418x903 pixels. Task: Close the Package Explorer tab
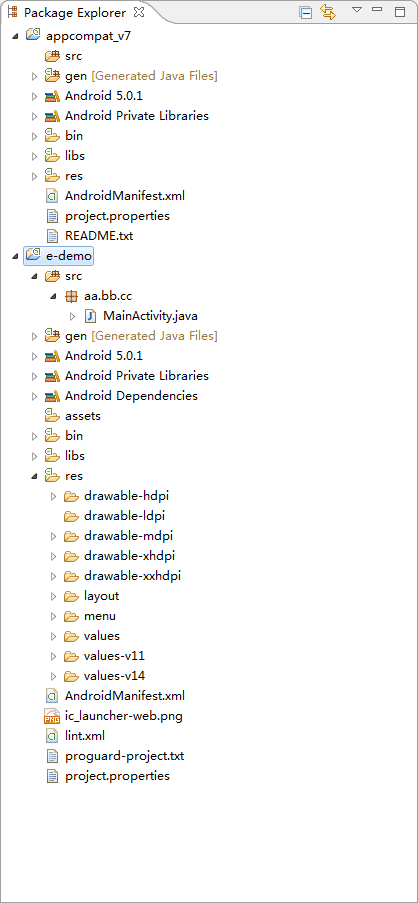click(x=139, y=12)
